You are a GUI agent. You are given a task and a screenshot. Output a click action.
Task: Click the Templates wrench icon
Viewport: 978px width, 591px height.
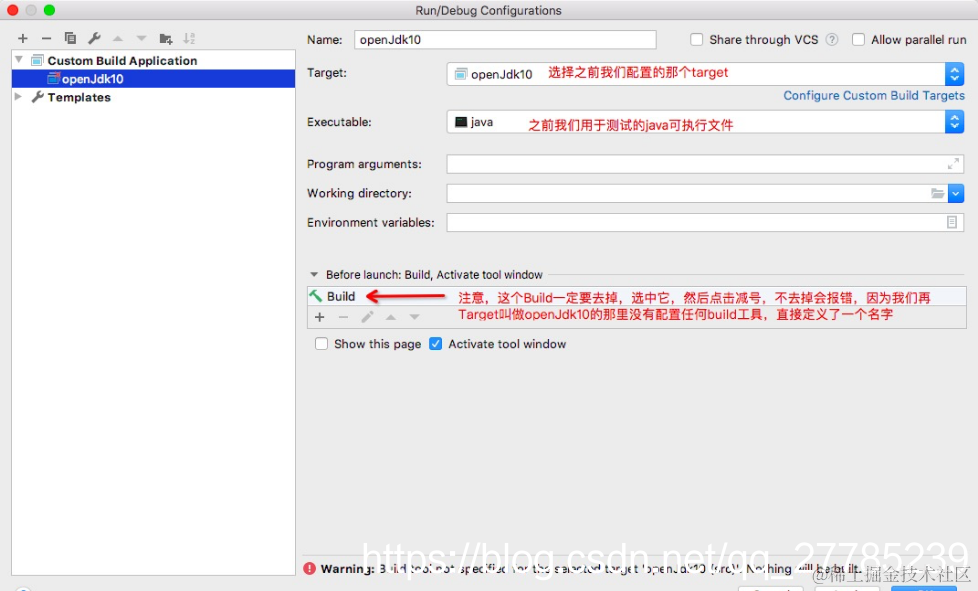(x=37, y=97)
